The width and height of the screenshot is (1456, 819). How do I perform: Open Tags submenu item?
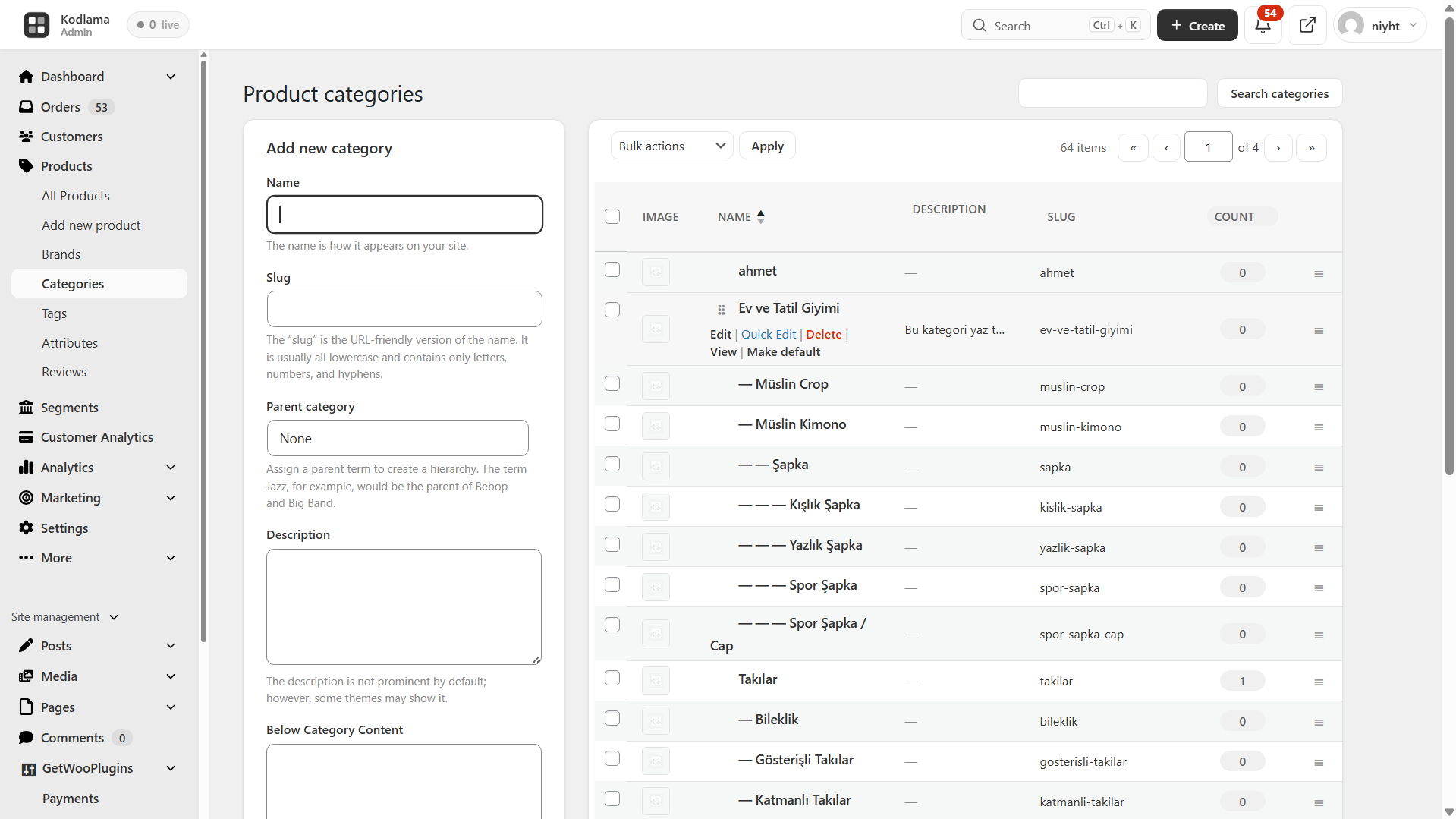coord(55,313)
